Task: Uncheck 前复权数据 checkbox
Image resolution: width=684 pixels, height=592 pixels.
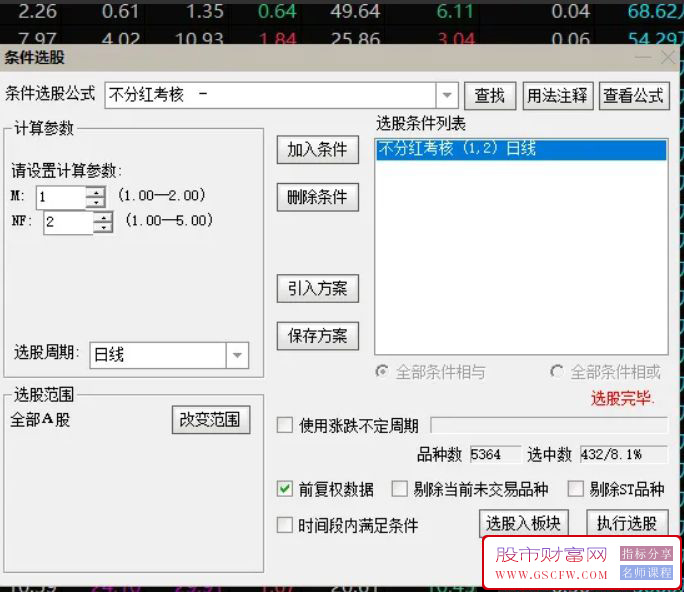Action: 285,489
